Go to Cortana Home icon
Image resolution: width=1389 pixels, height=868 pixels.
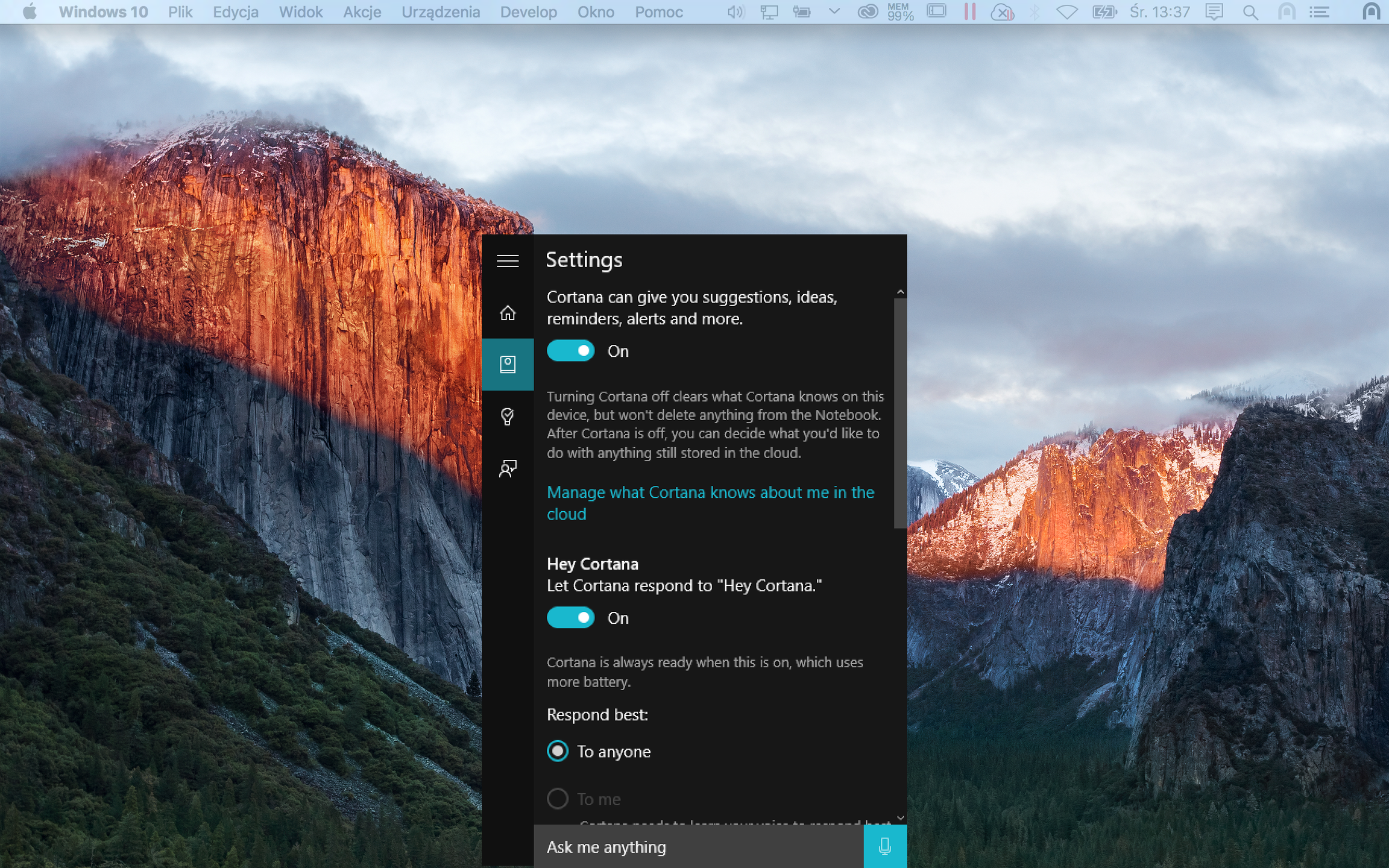[x=508, y=313]
